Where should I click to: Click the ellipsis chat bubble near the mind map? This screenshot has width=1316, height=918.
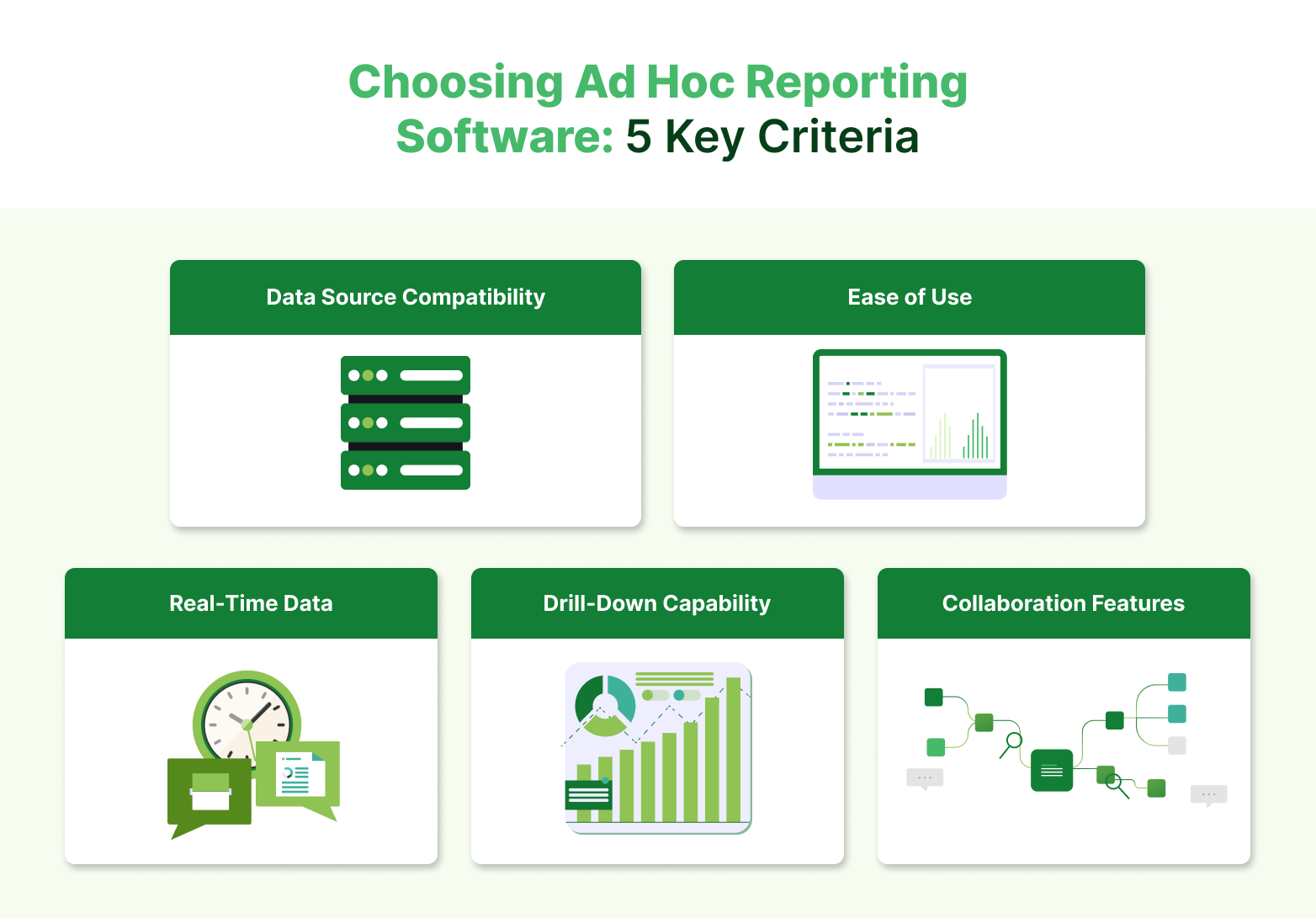click(x=924, y=778)
